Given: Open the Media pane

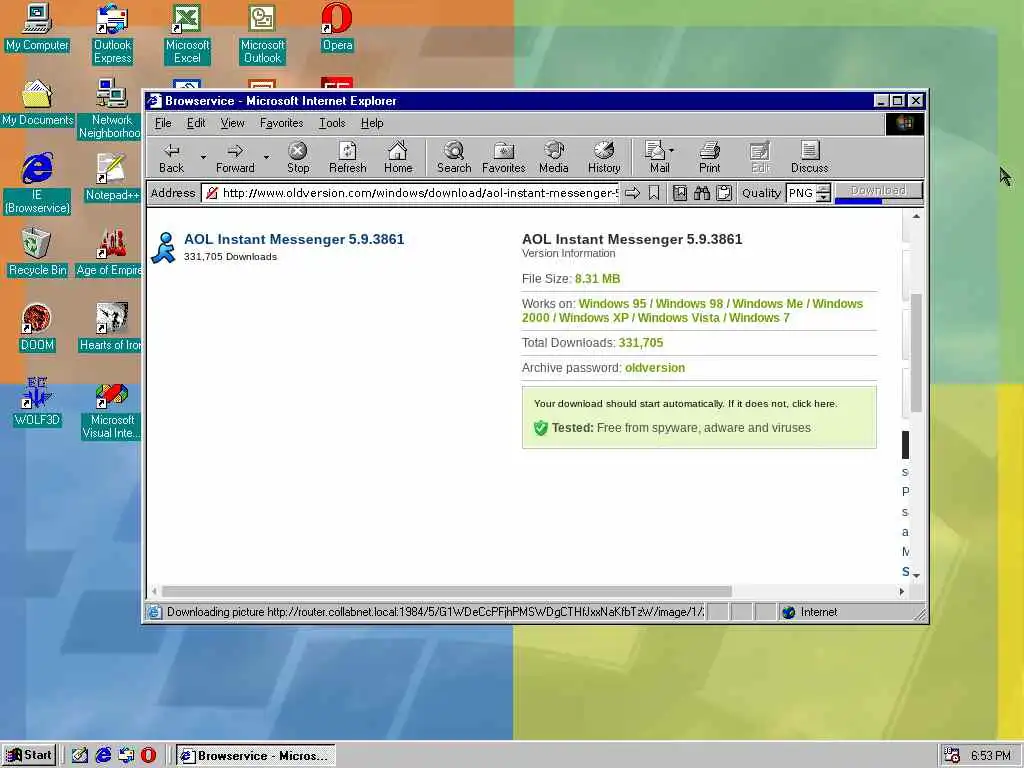Looking at the screenshot, I should (553, 158).
